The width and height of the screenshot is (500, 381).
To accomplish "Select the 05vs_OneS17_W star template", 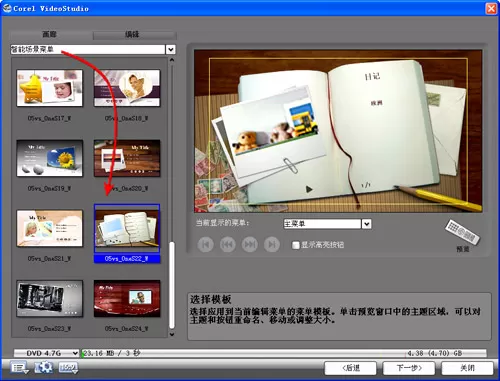I will click(x=50, y=88).
